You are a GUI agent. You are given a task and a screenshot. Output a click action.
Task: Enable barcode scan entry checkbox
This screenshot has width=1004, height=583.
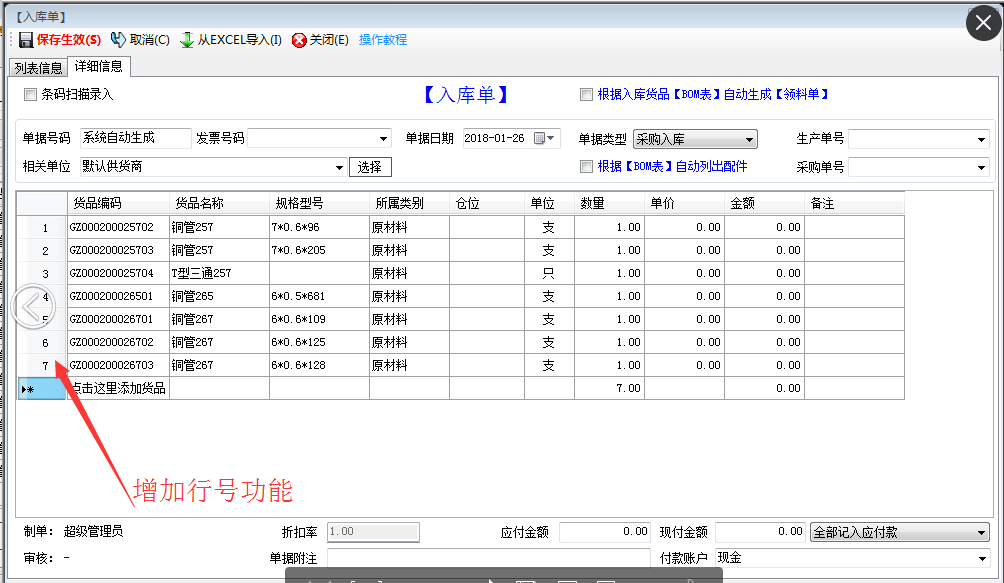(x=30, y=95)
